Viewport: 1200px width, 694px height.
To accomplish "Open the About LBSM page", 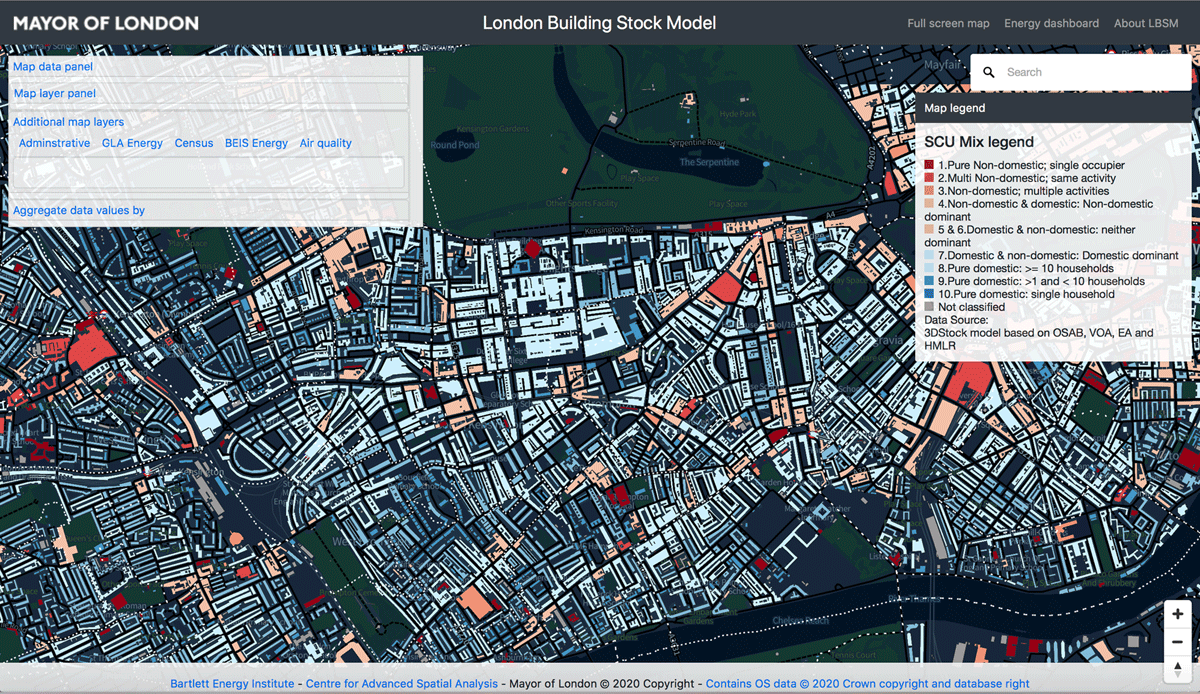I will click(x=1146, y=23).
